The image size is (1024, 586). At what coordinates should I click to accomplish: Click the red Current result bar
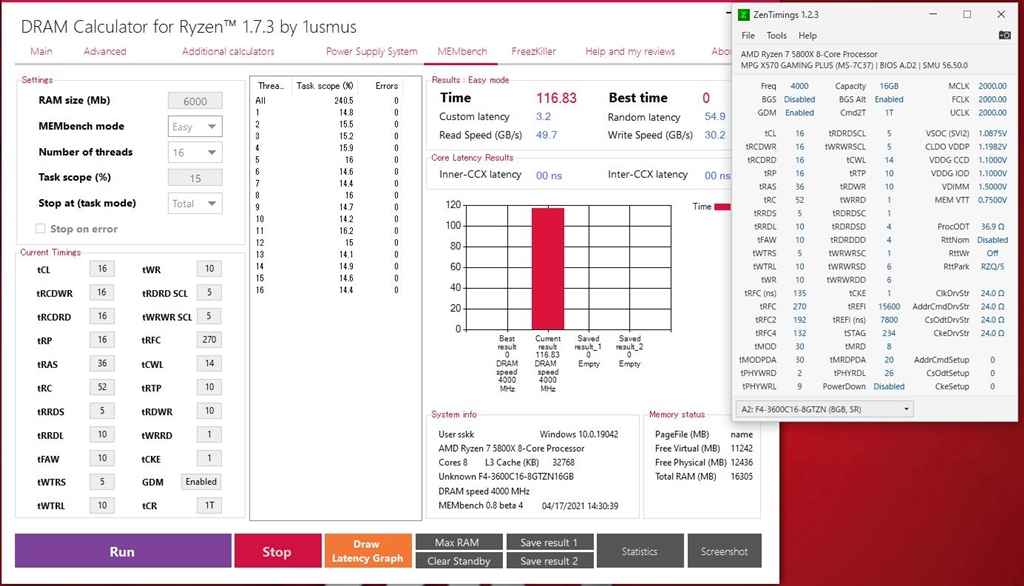(x=547, y=269)
